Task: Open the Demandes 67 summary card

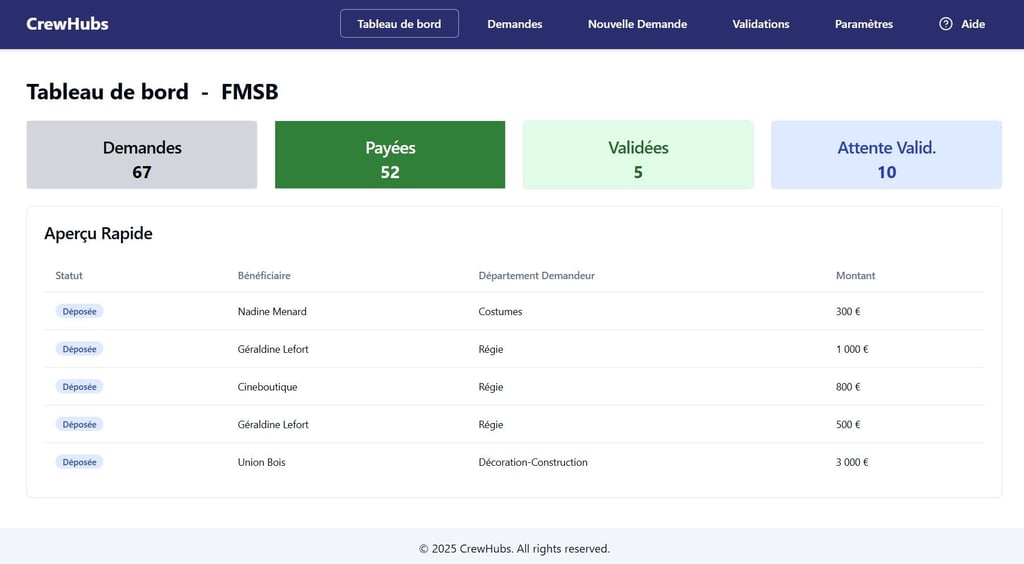Action: tap(142, 155)
